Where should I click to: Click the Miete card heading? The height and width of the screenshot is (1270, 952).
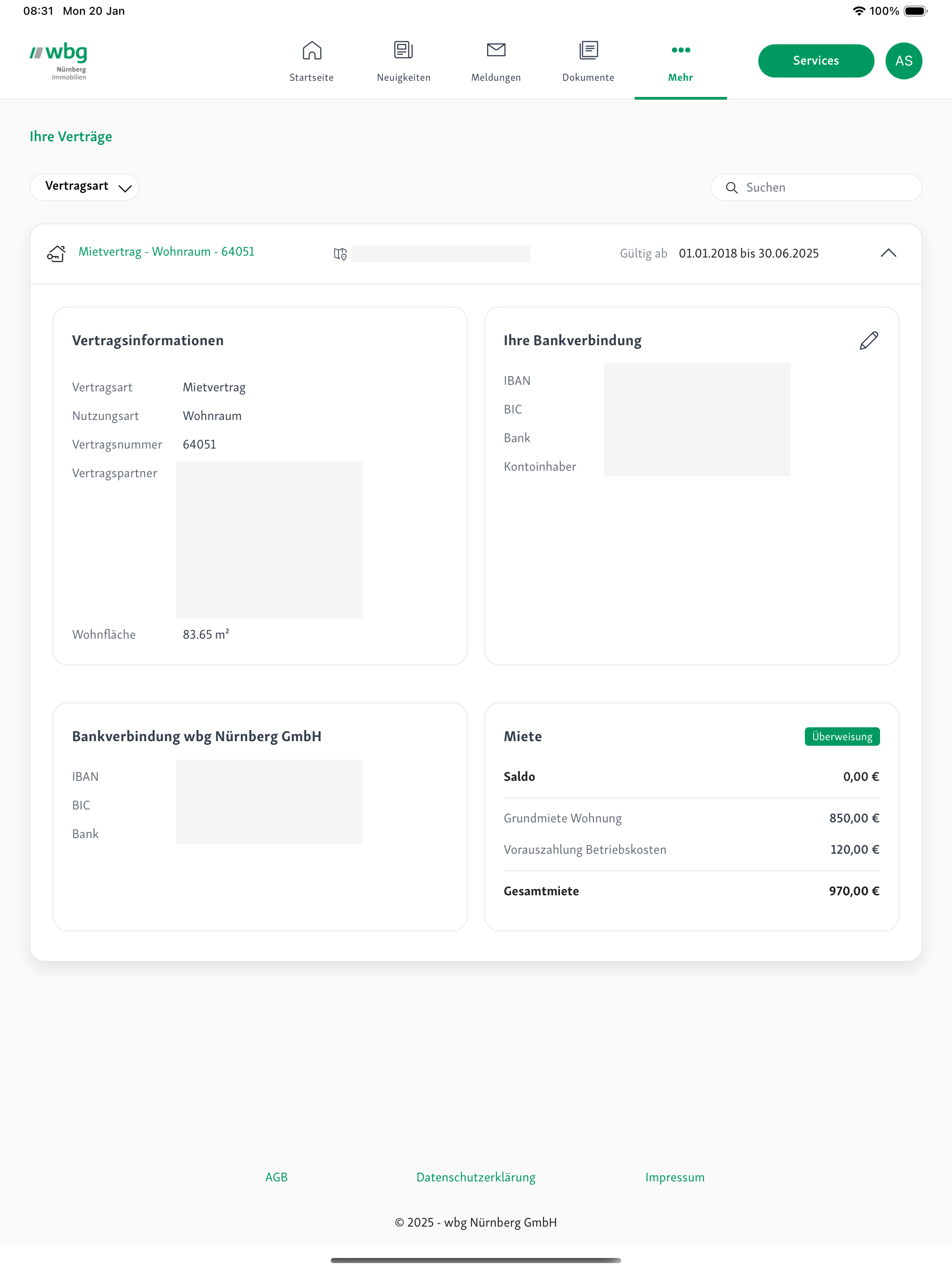tap(523, 737)
